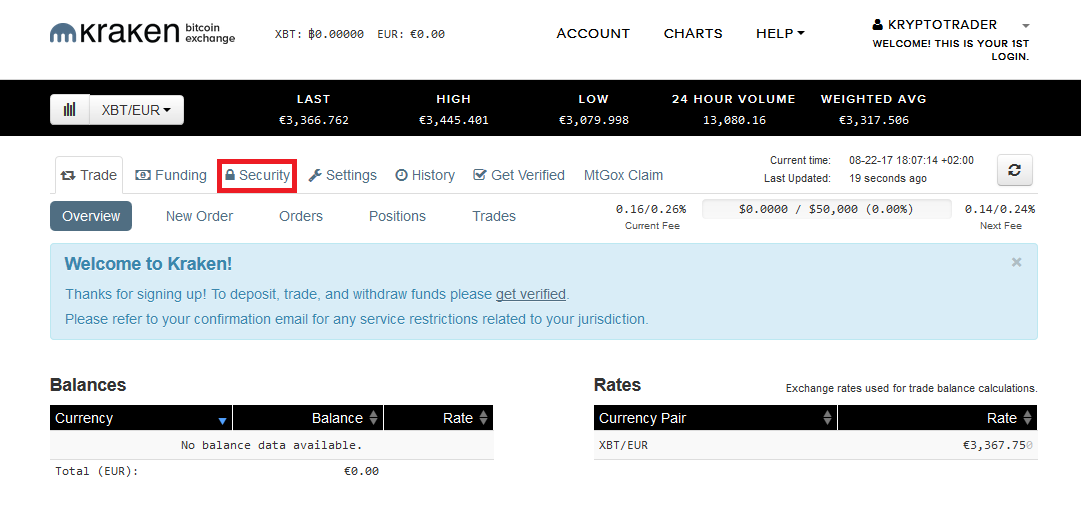Follow the 'get verified' link

pyautogui.click(x=531, y=294)
